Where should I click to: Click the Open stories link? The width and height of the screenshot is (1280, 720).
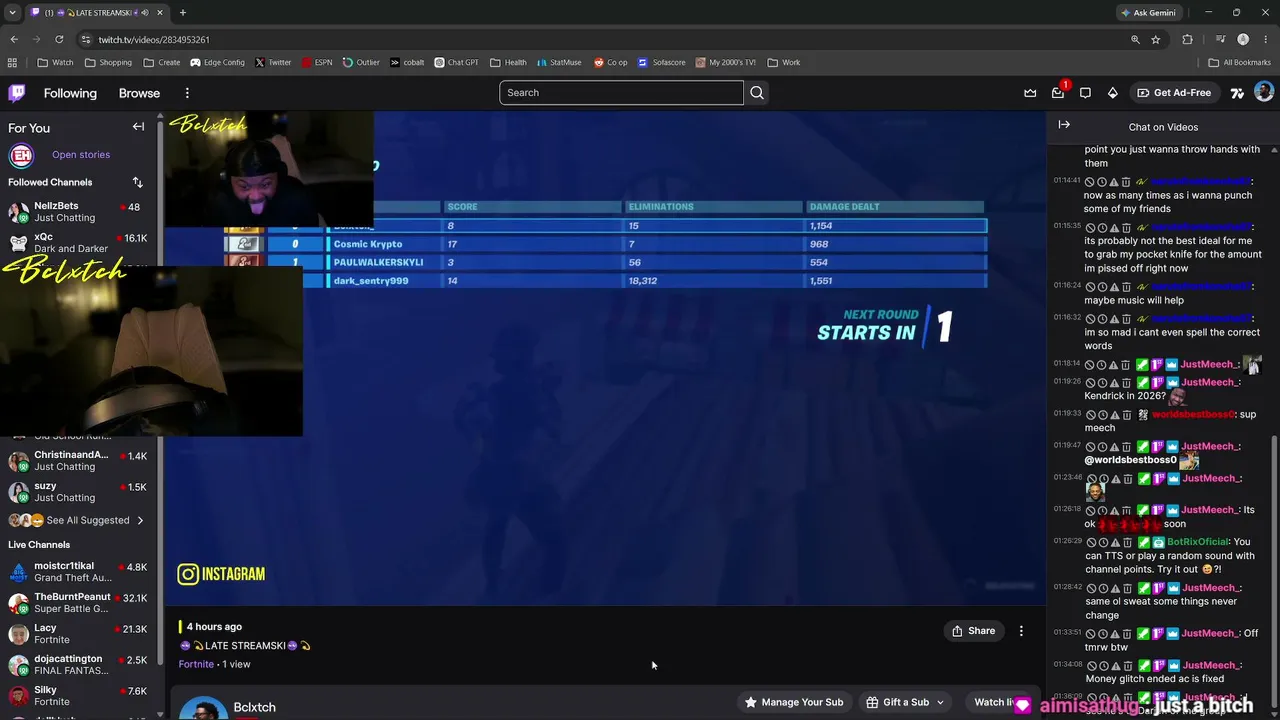(x=81, y=155)
